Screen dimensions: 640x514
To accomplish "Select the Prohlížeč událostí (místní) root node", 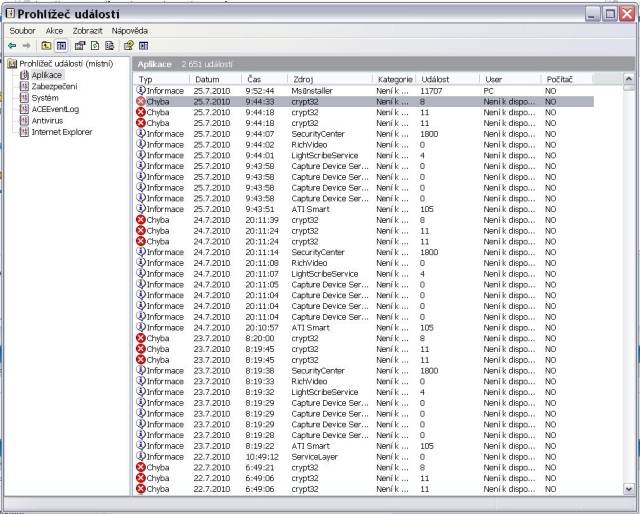I will (66, 64).
